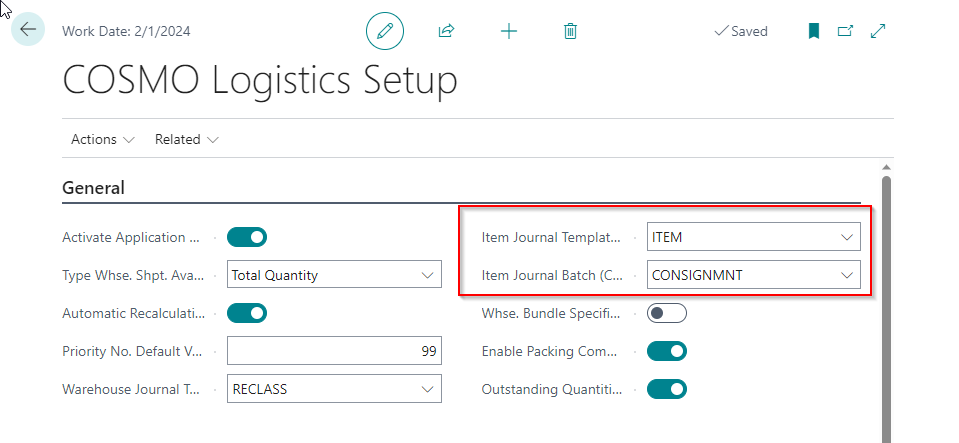Click the bookmark icon
Viewport: 959px width, 443px height.
click(814, 31)
